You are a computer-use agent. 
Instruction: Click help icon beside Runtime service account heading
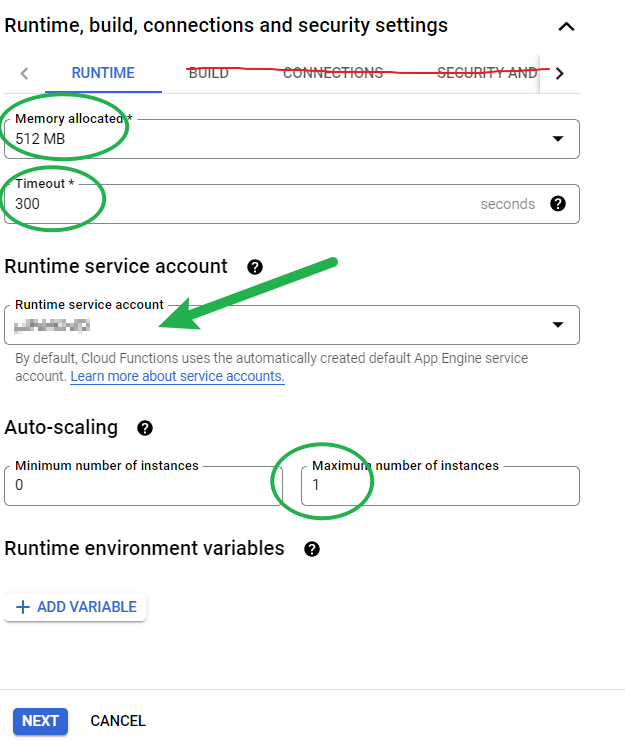[x=255, y=267]
